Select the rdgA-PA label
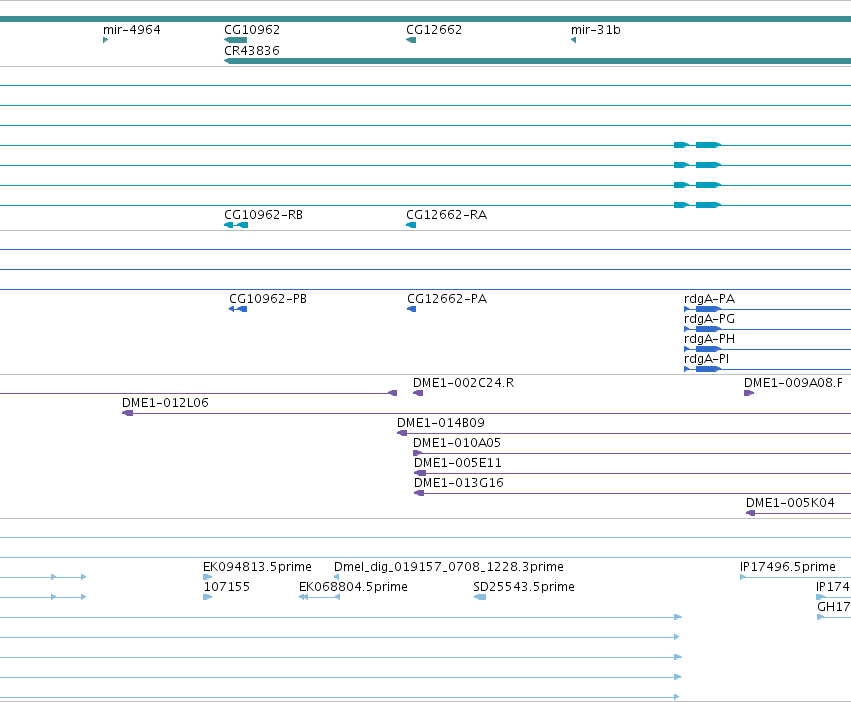Viewport: 851px width, 702px height. 709,299
